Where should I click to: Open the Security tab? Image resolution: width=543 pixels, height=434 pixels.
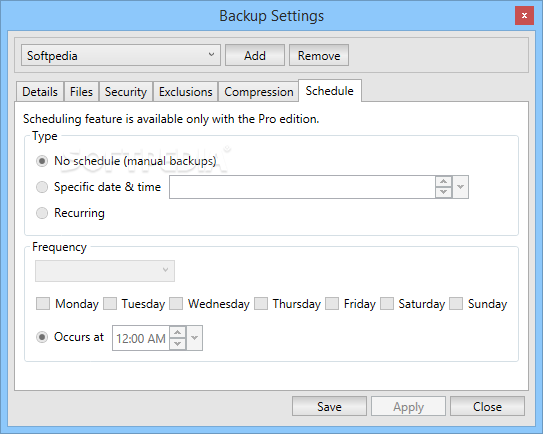126,92
